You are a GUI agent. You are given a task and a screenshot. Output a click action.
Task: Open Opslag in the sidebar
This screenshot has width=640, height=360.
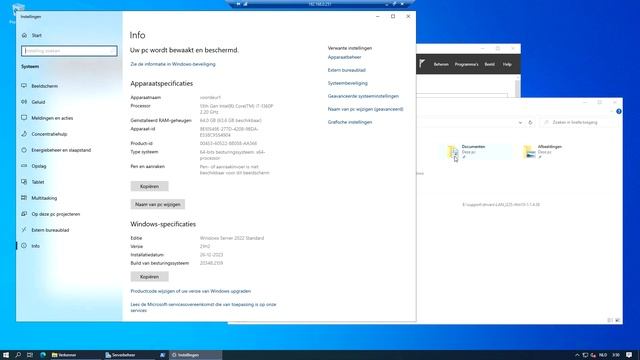(39, 166)
